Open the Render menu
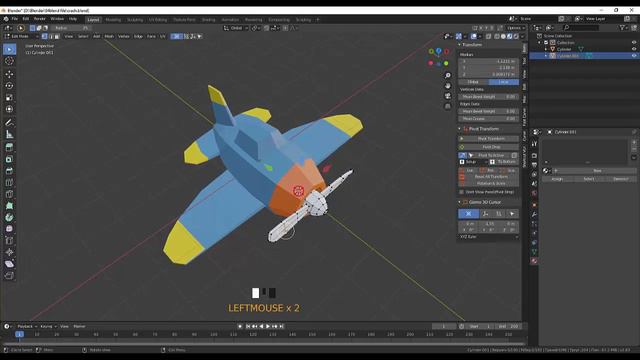The width and height of the screenshot is (640, 360). [40, 19]
